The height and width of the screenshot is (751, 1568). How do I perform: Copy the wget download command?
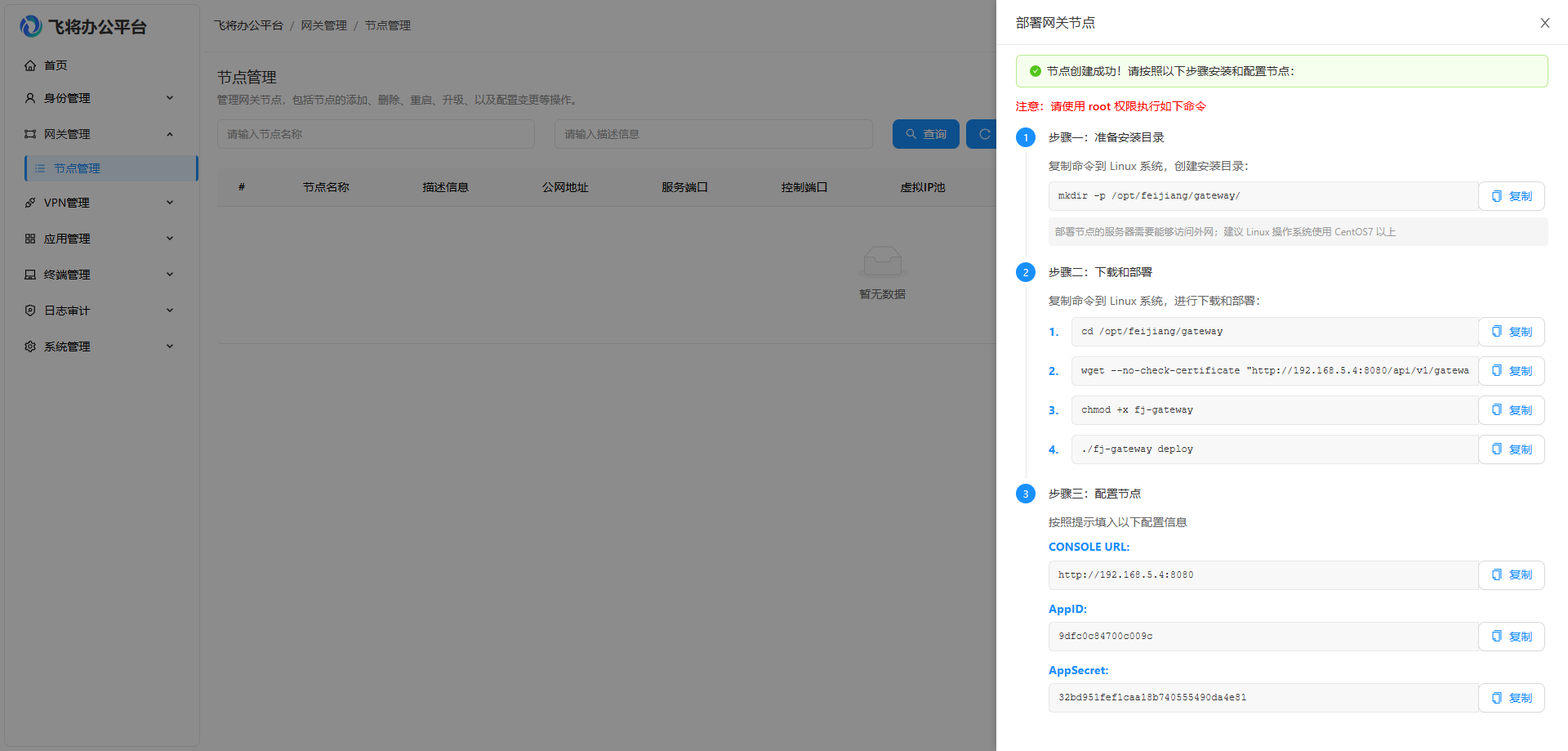click(1511, 371)
